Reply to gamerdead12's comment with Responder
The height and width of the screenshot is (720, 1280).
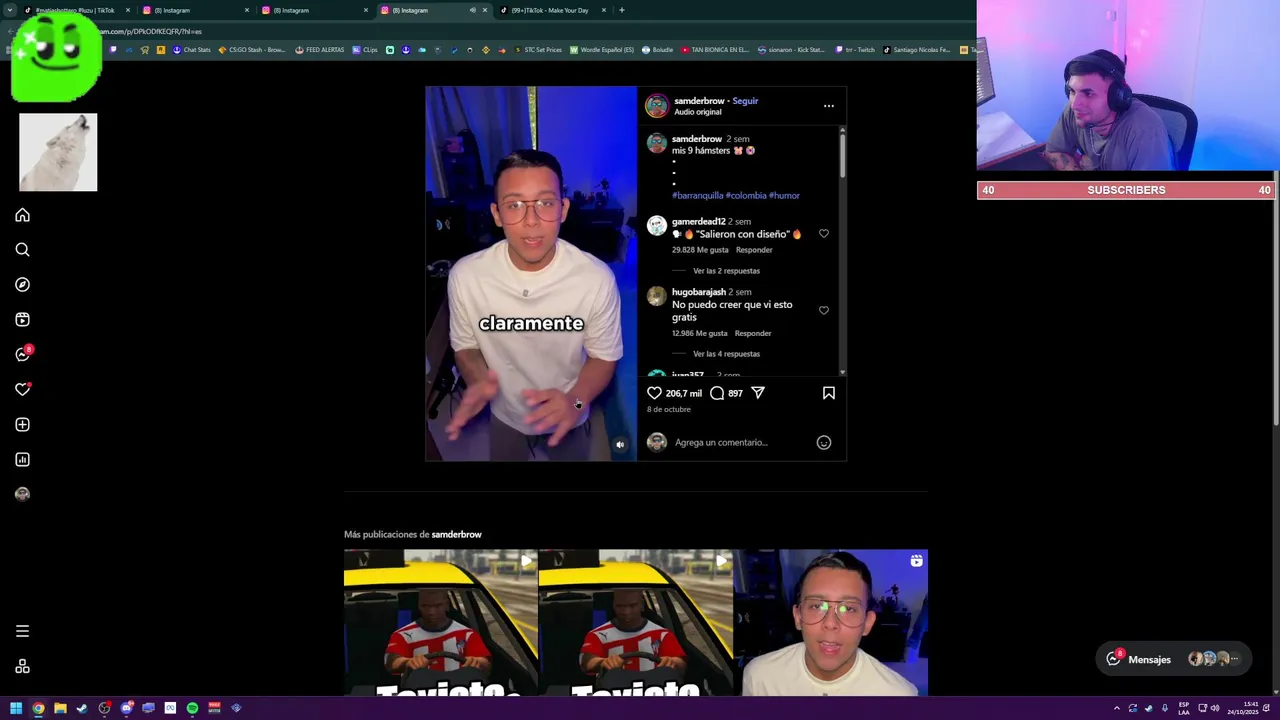(754, 250)
